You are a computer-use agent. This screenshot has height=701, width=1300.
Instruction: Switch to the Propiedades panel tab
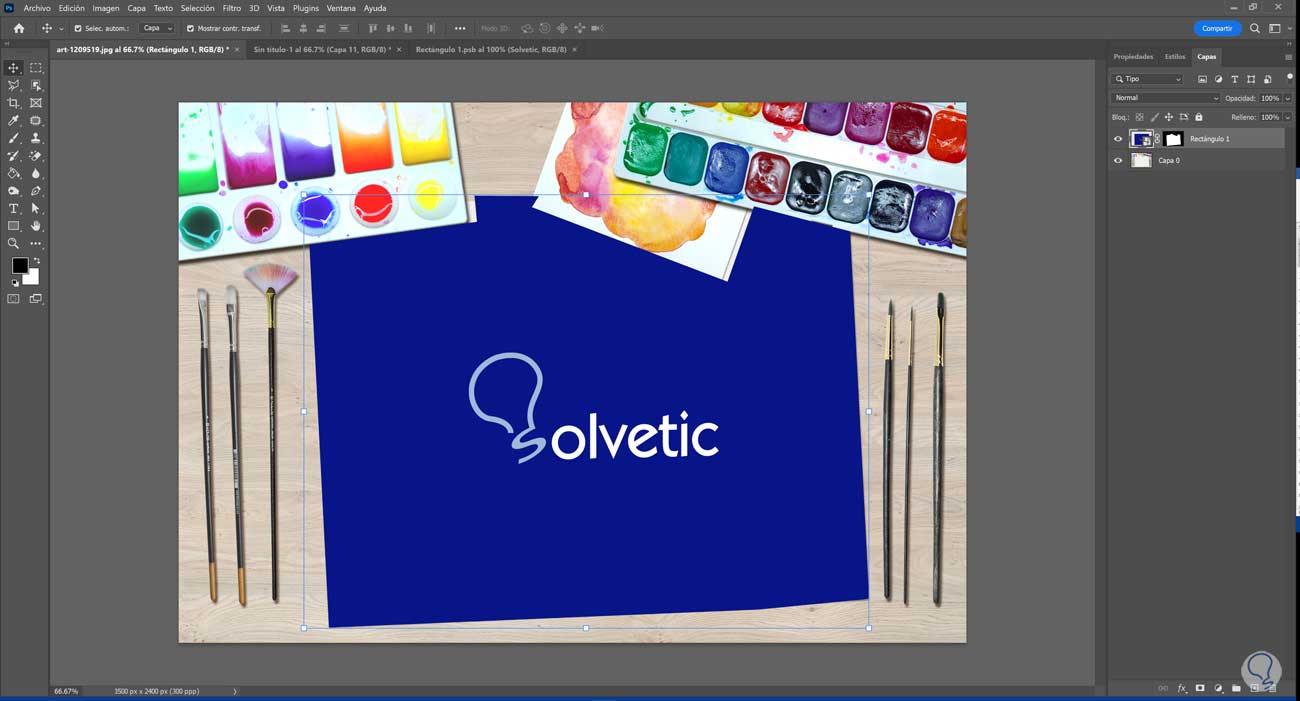click(1133, 57)
